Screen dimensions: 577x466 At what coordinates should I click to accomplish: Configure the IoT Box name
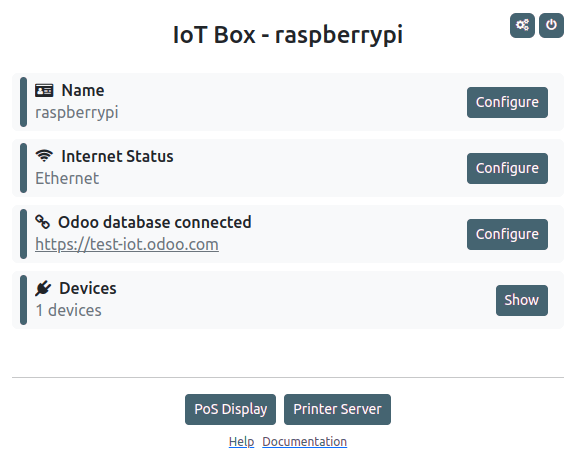point(507,102)
